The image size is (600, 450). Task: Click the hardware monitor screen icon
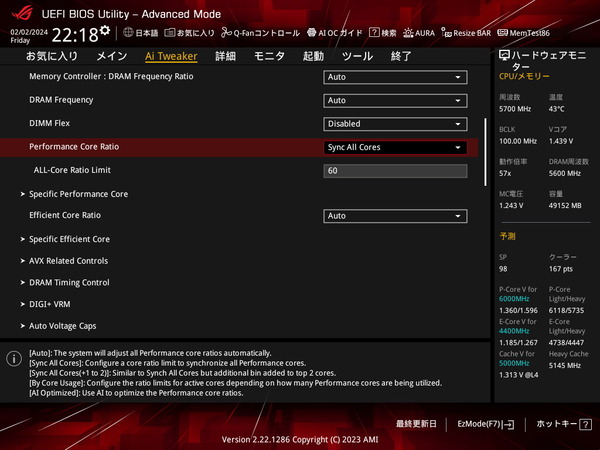pyautogui.click(x=504, y=56)
